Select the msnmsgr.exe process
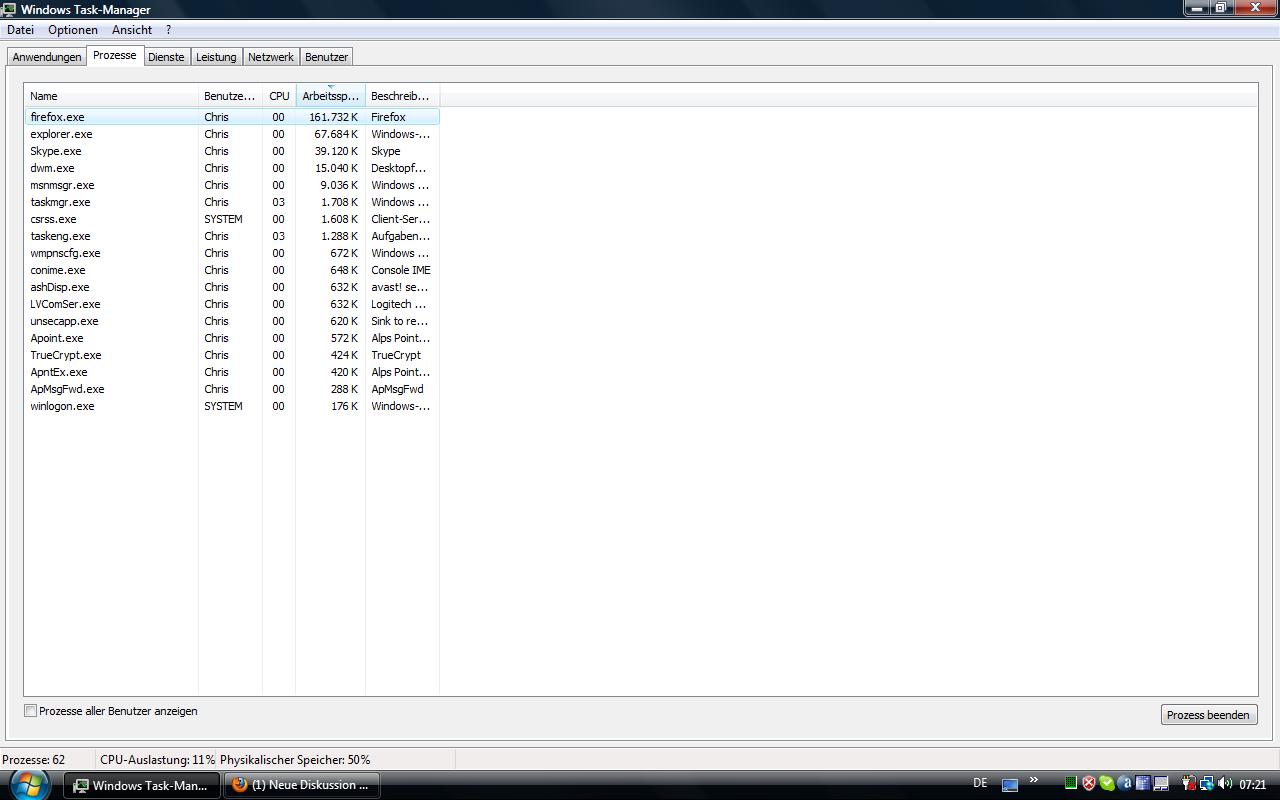Screen dimensions: 1280x800 [x=232, y=185]
